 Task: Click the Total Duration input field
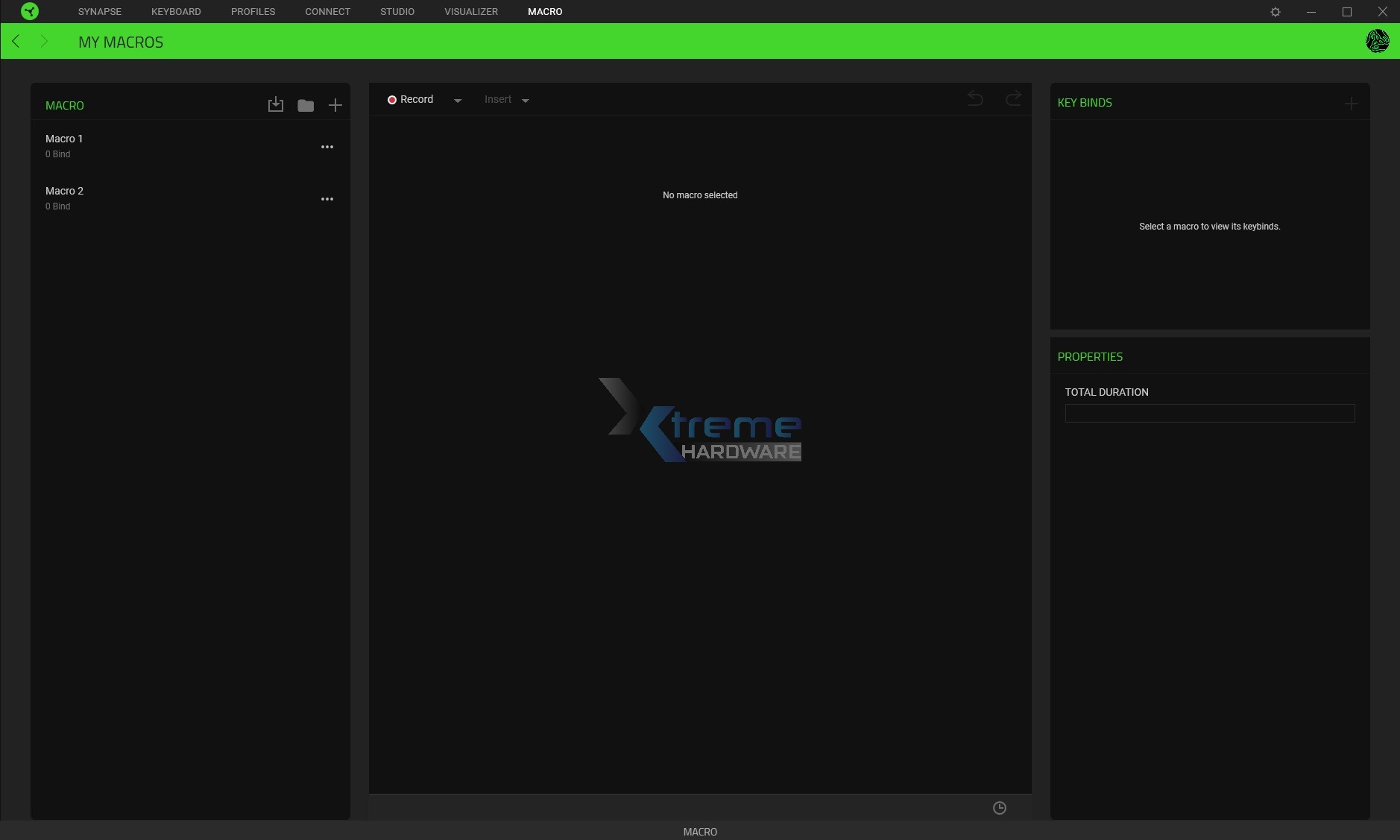1209,413
